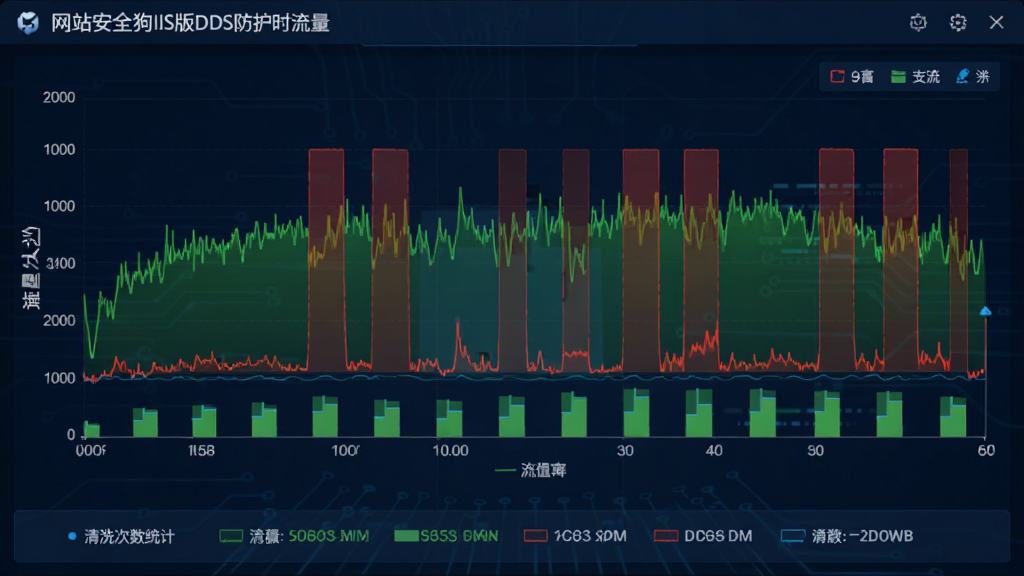1024x576 pixels.
Task: Toggle the red '9高' legend series
Action: [x=852, y=76]
